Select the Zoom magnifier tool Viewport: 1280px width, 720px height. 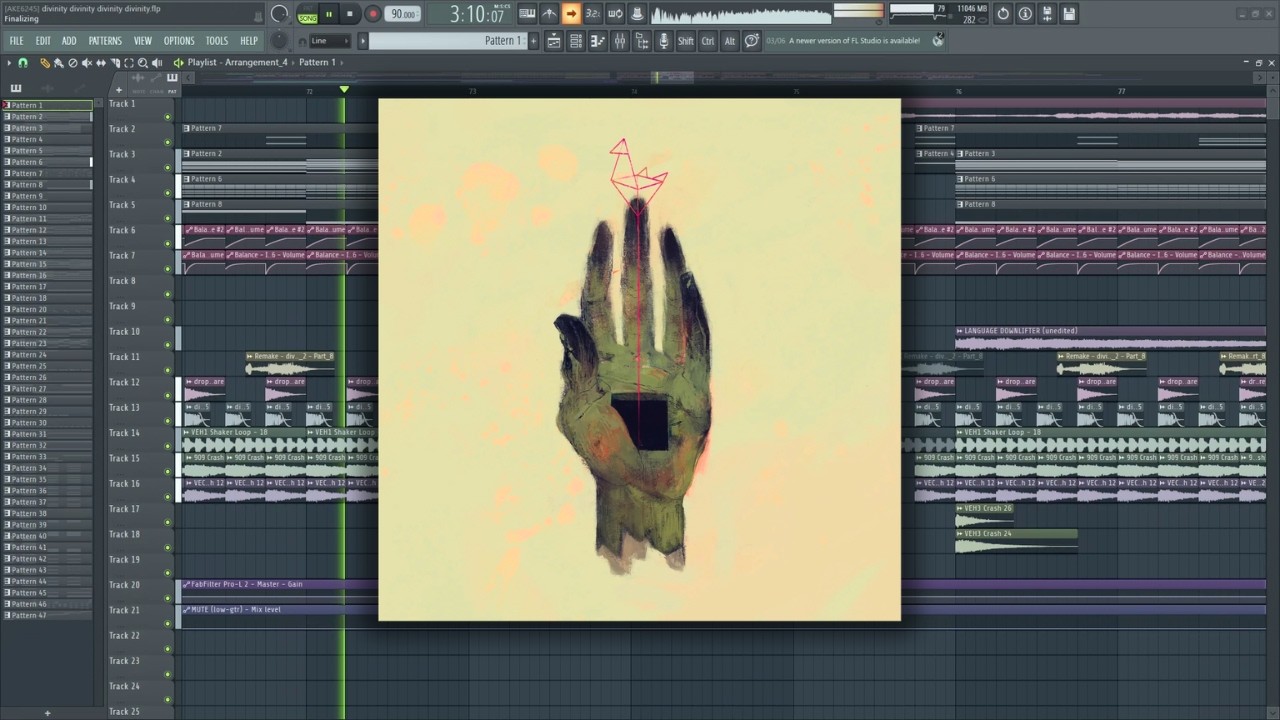point(143,63)
